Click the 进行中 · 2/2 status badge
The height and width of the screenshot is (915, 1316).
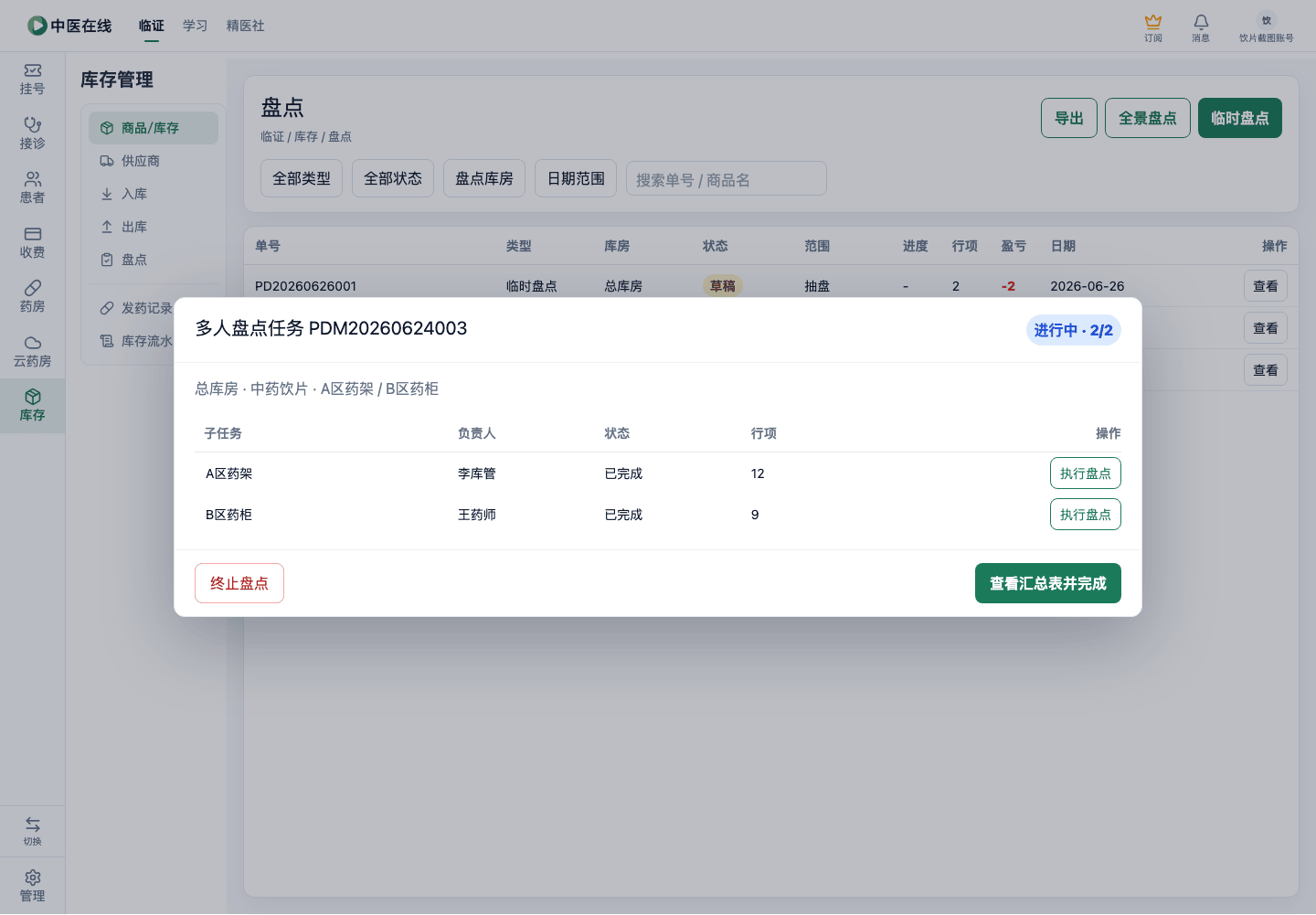[x=1074, y=330]
